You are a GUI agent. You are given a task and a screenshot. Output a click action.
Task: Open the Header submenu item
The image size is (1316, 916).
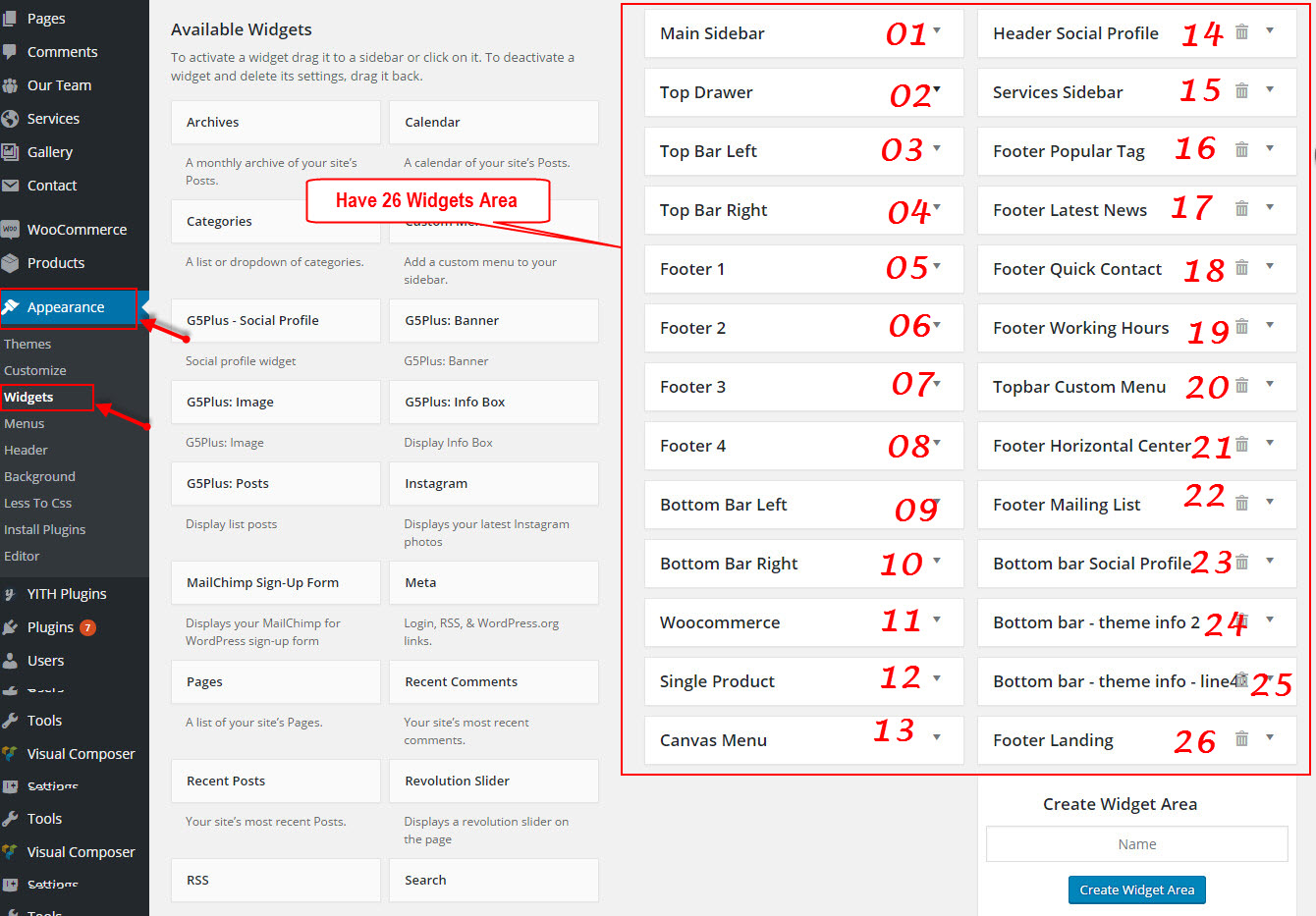coord(26,450)
